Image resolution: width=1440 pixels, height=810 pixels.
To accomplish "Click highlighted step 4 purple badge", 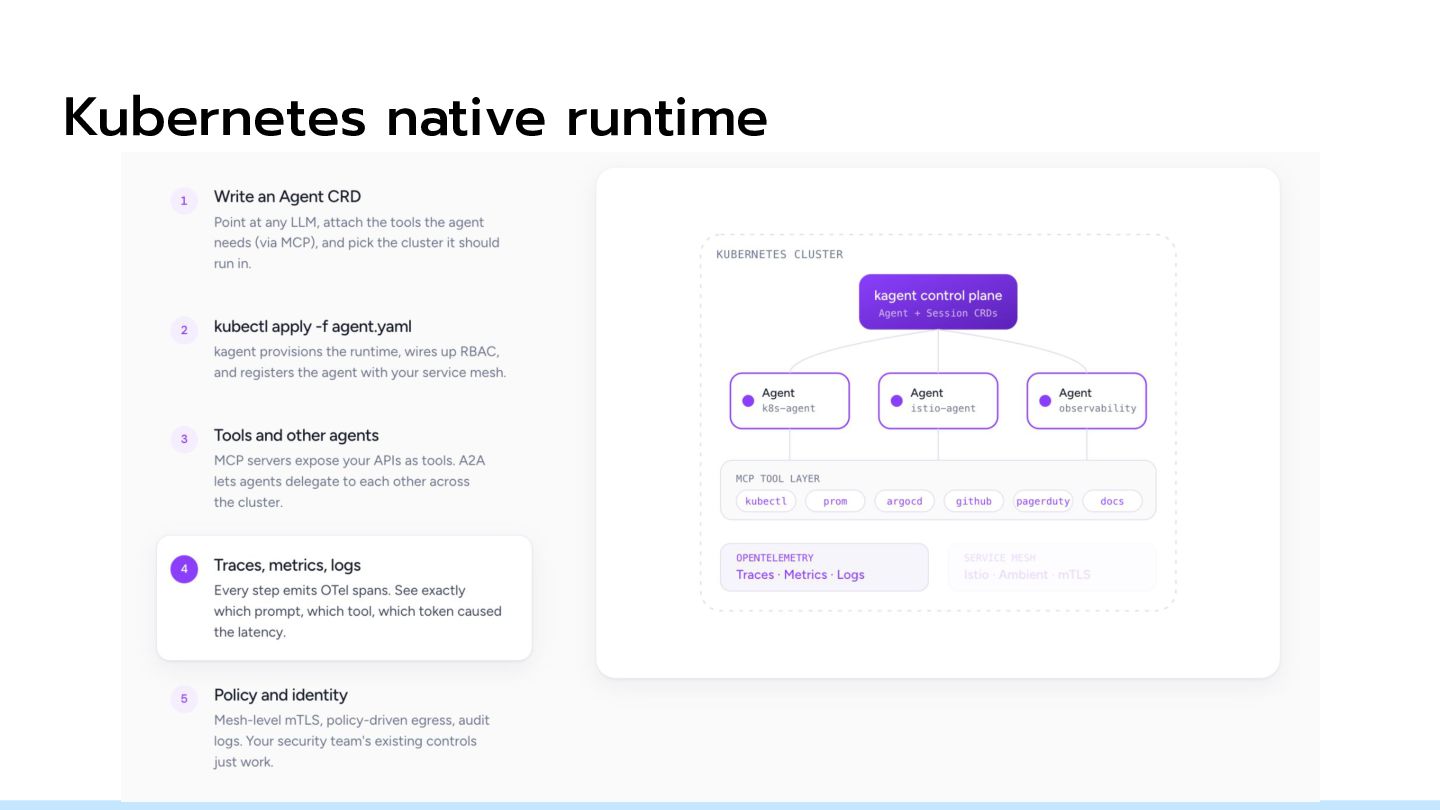I will point(184,569).
